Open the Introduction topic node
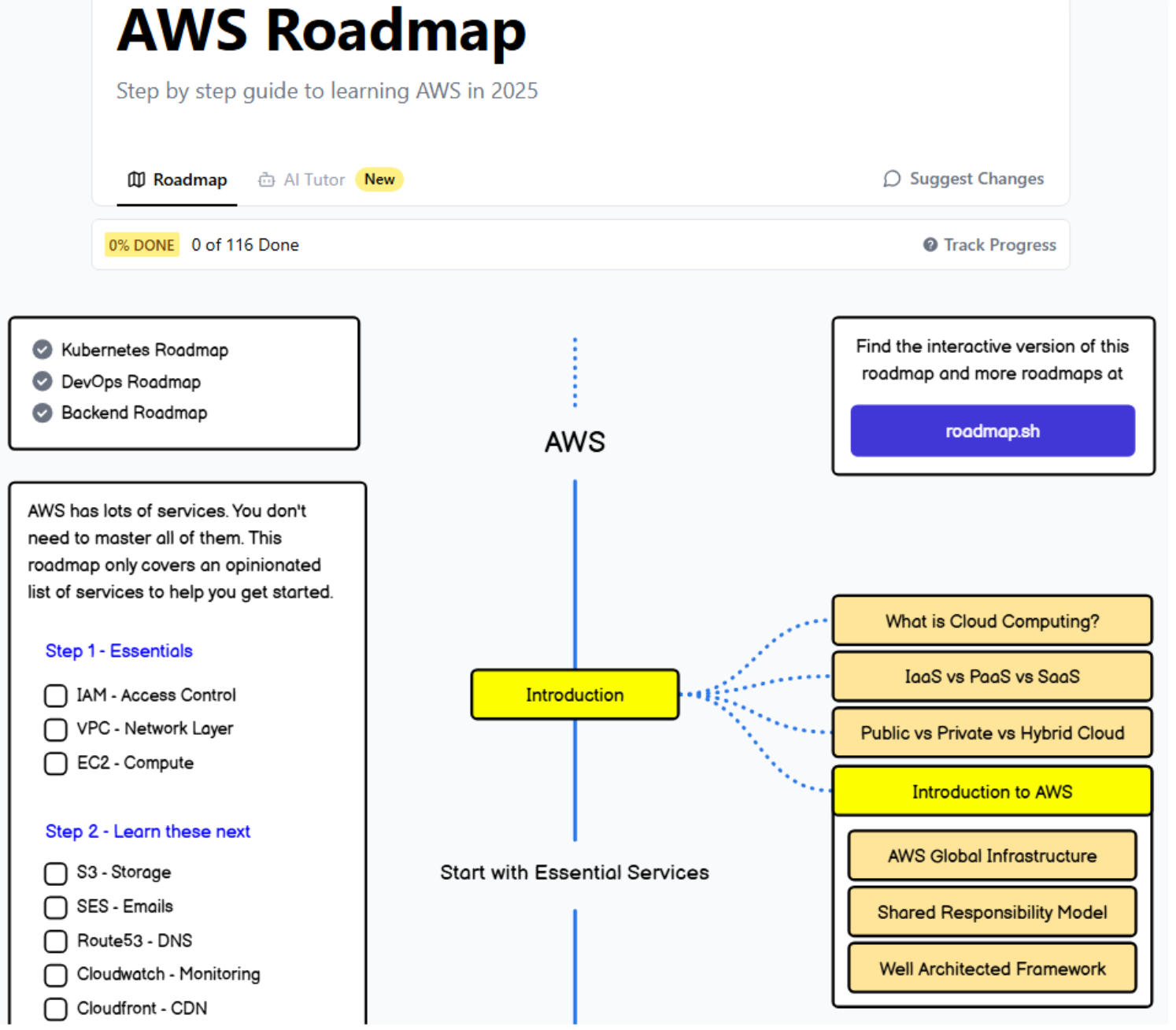The width and height of the screenshot is (1176, 1030). click(575, 695)
